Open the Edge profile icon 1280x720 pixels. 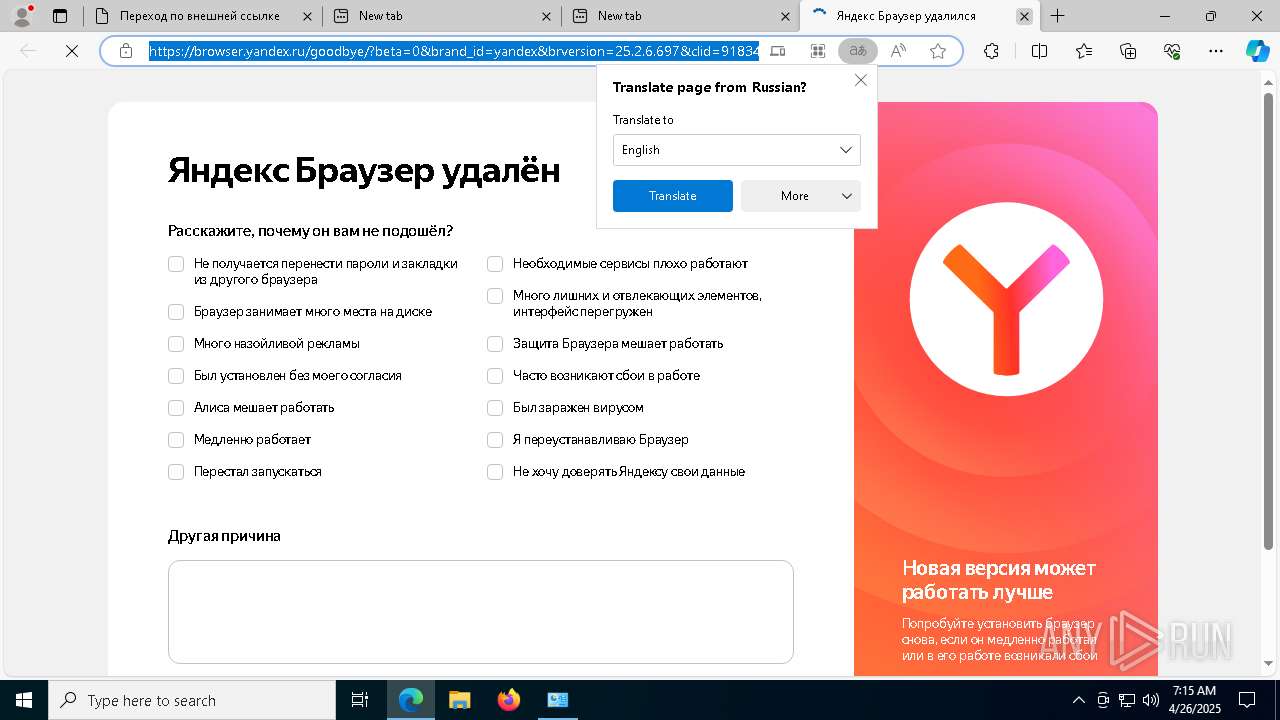(x=21, y=16)
